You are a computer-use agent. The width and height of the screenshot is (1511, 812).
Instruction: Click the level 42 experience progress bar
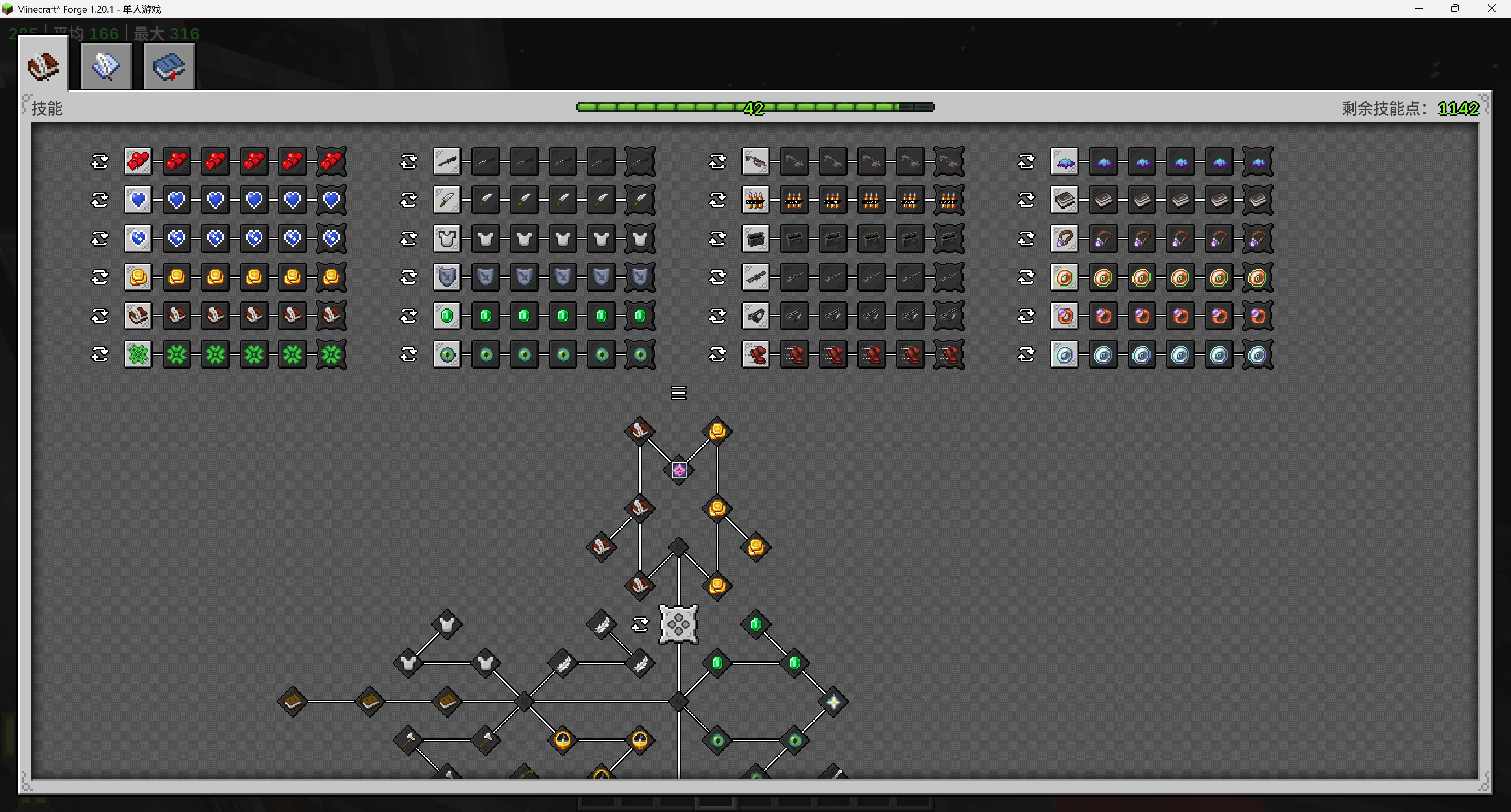pyautogui.click(x=755, y=107)
